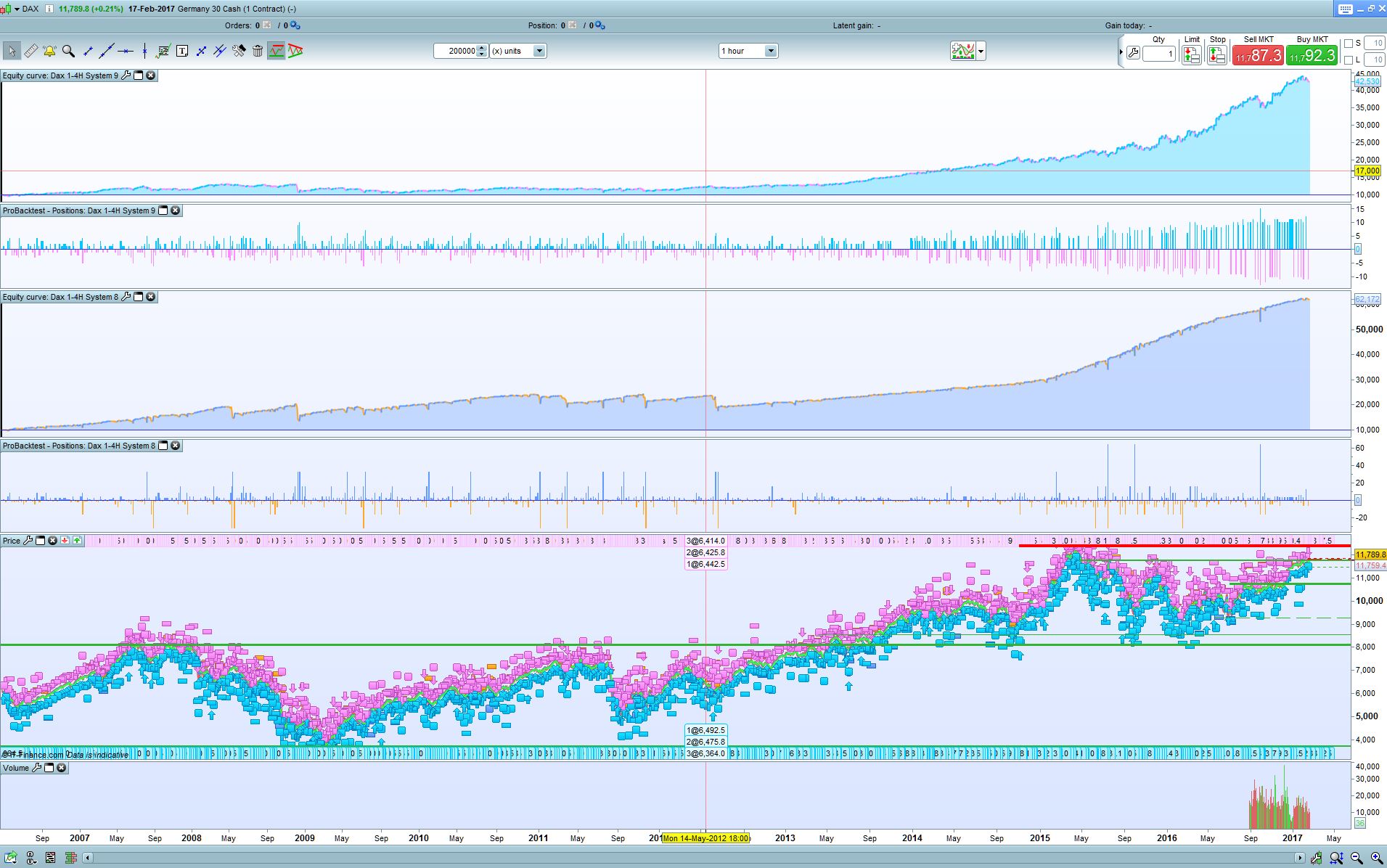The image size is (1387, 868).
Task: Select the magnifying glass zoom tool
Action: point(68,51)
